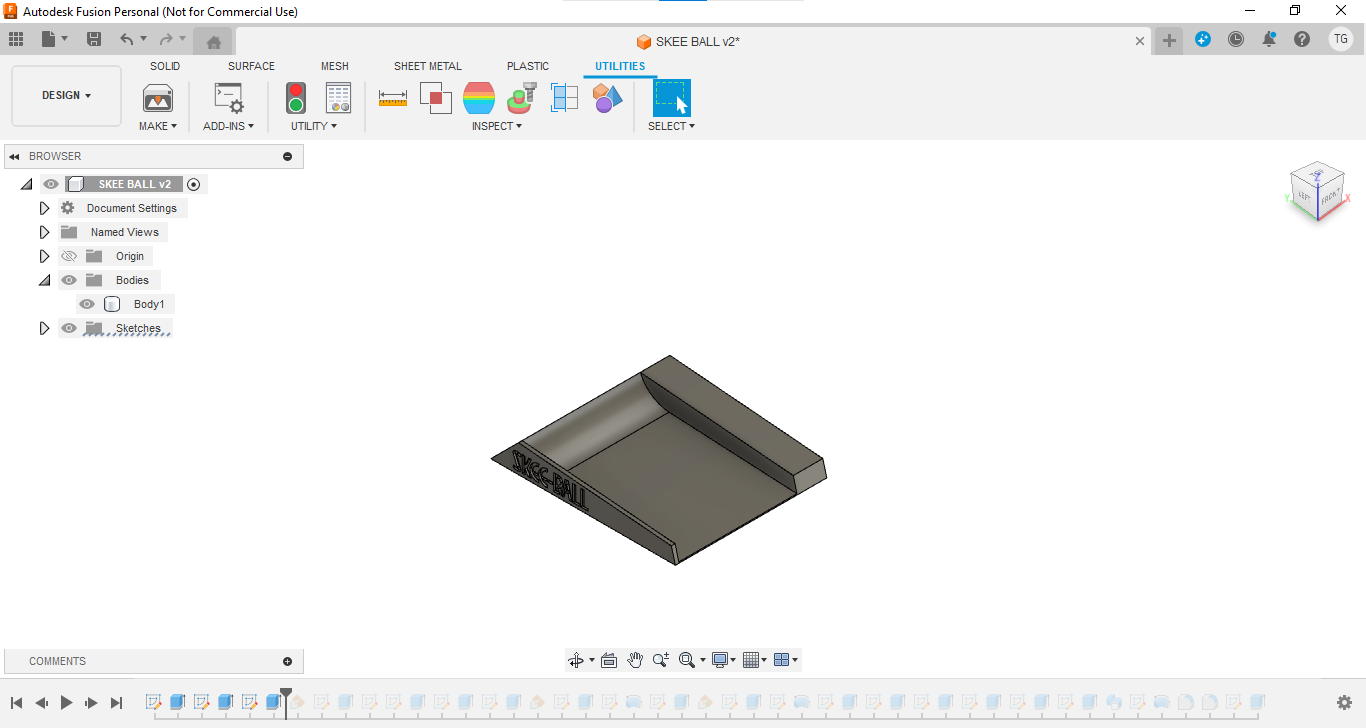Open the TG user account menu

coord(1340,39)
